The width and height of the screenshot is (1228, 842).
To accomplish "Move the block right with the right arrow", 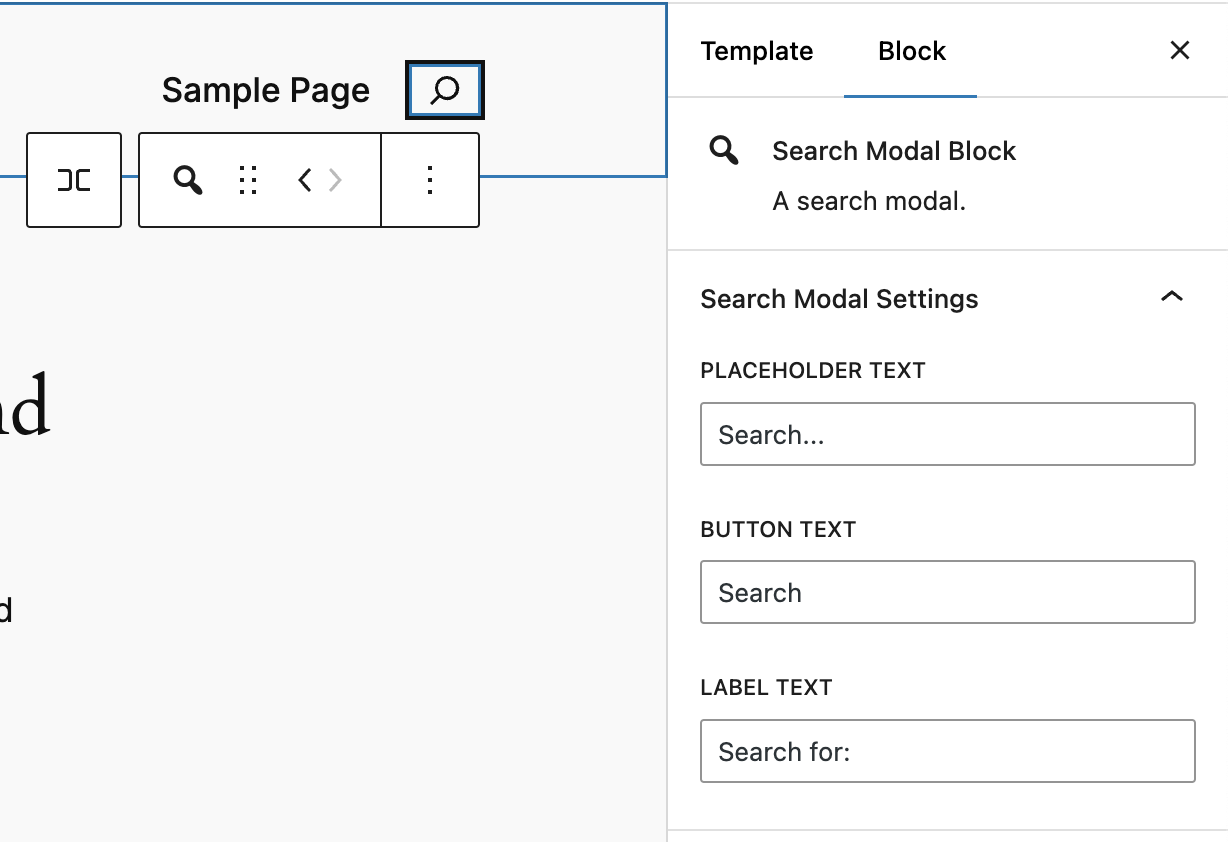I will coord(336,180).
